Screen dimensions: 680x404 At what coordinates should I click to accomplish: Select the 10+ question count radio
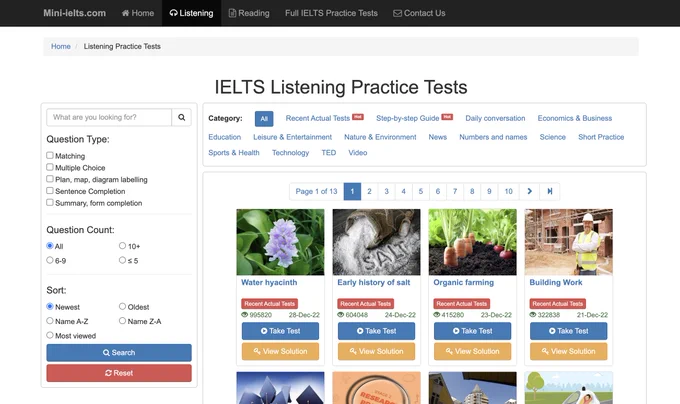point(122,245)
